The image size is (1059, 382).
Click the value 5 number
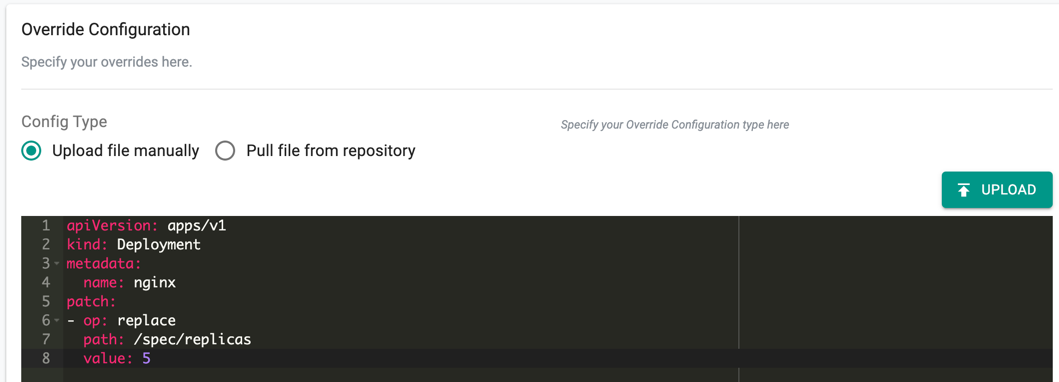pos(147,358)
